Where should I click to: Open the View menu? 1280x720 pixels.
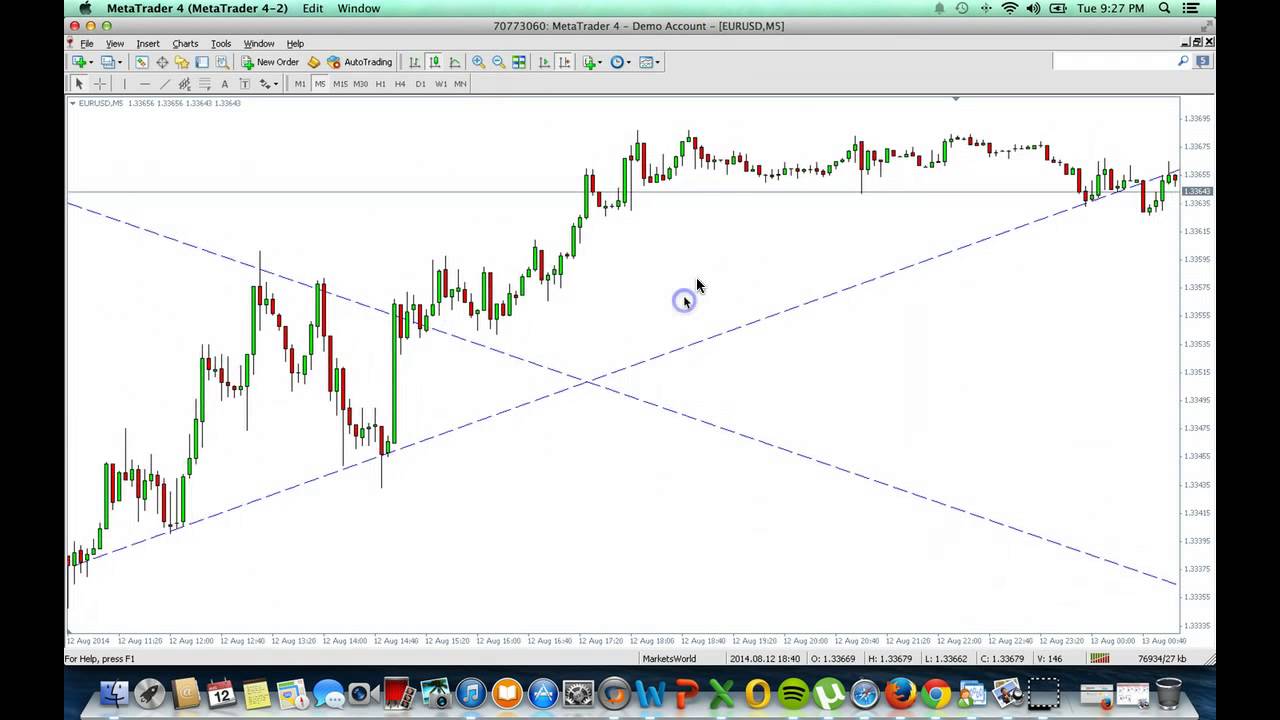coord(115,44)
